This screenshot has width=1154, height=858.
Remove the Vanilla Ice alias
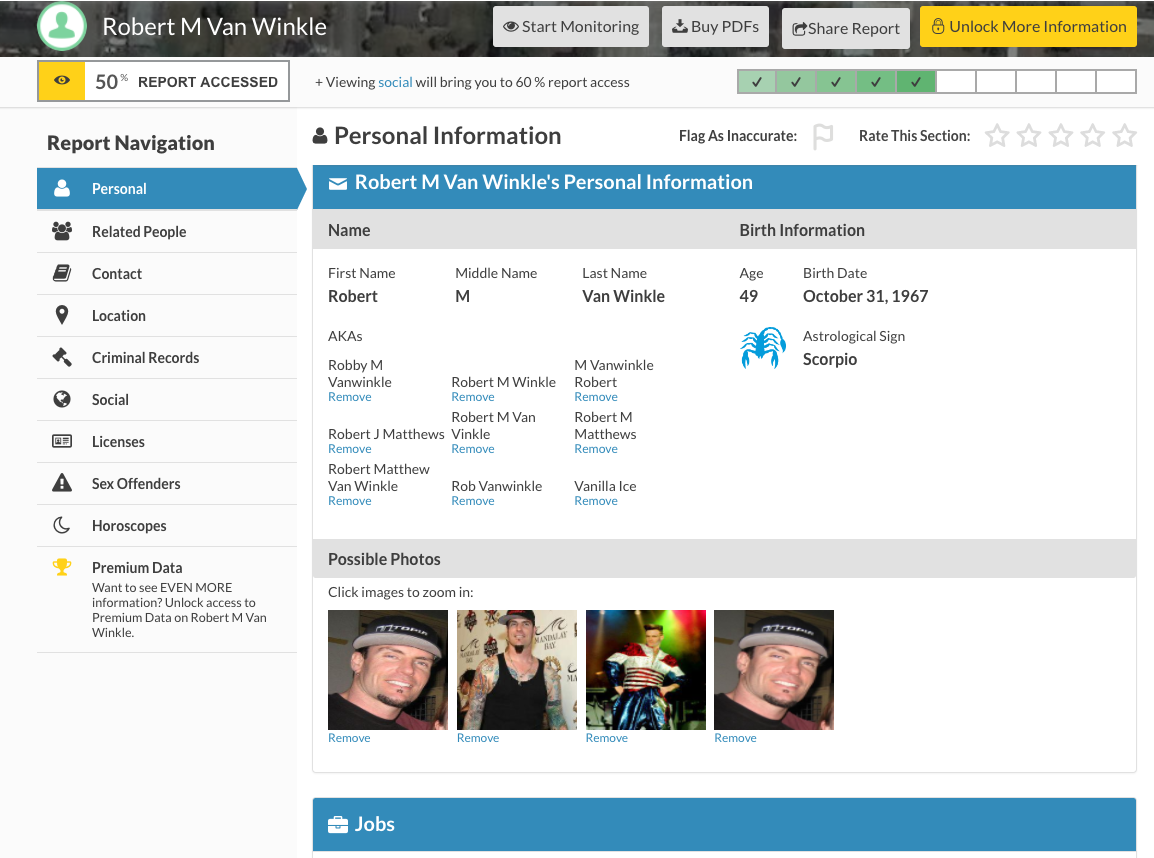pyautogui.click(x=596, y=501)
